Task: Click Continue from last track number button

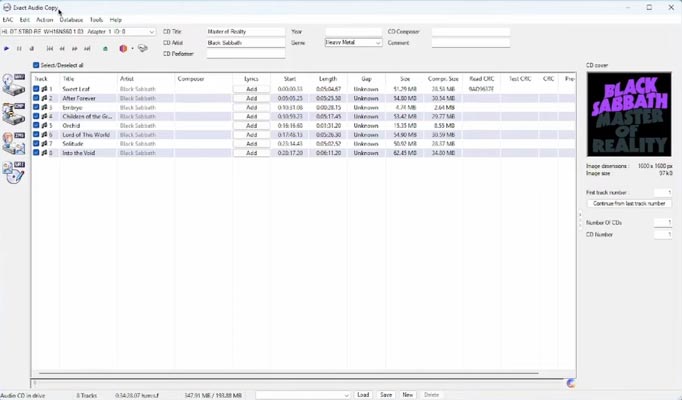Action: click(x=629, y=203)
